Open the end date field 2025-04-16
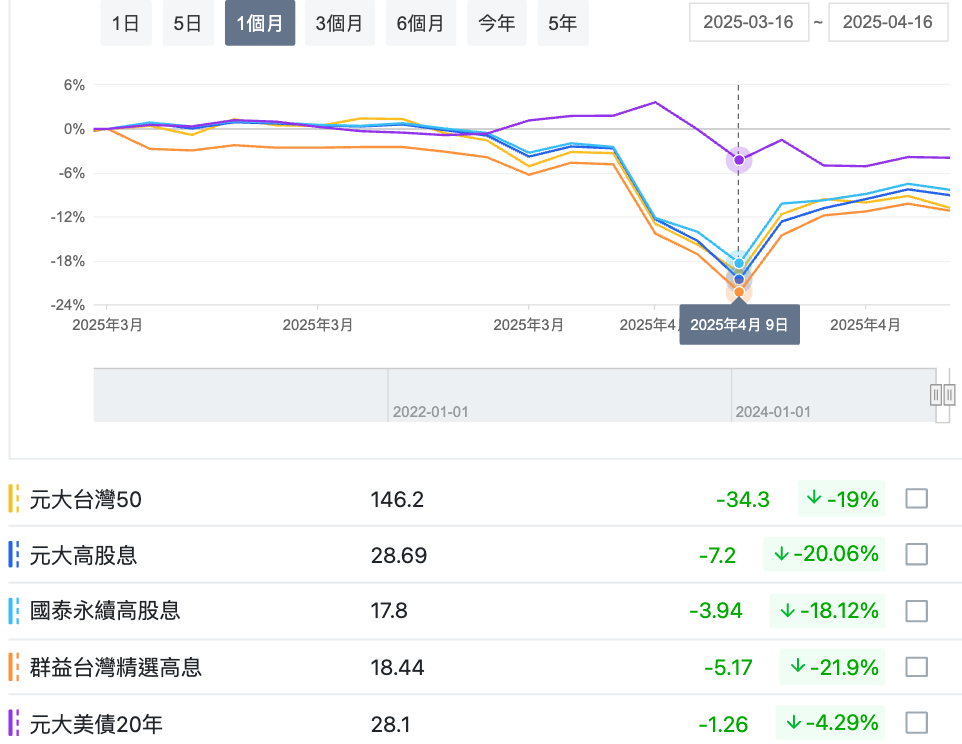Viewport: 962px width, 744px height. point(887,23)
